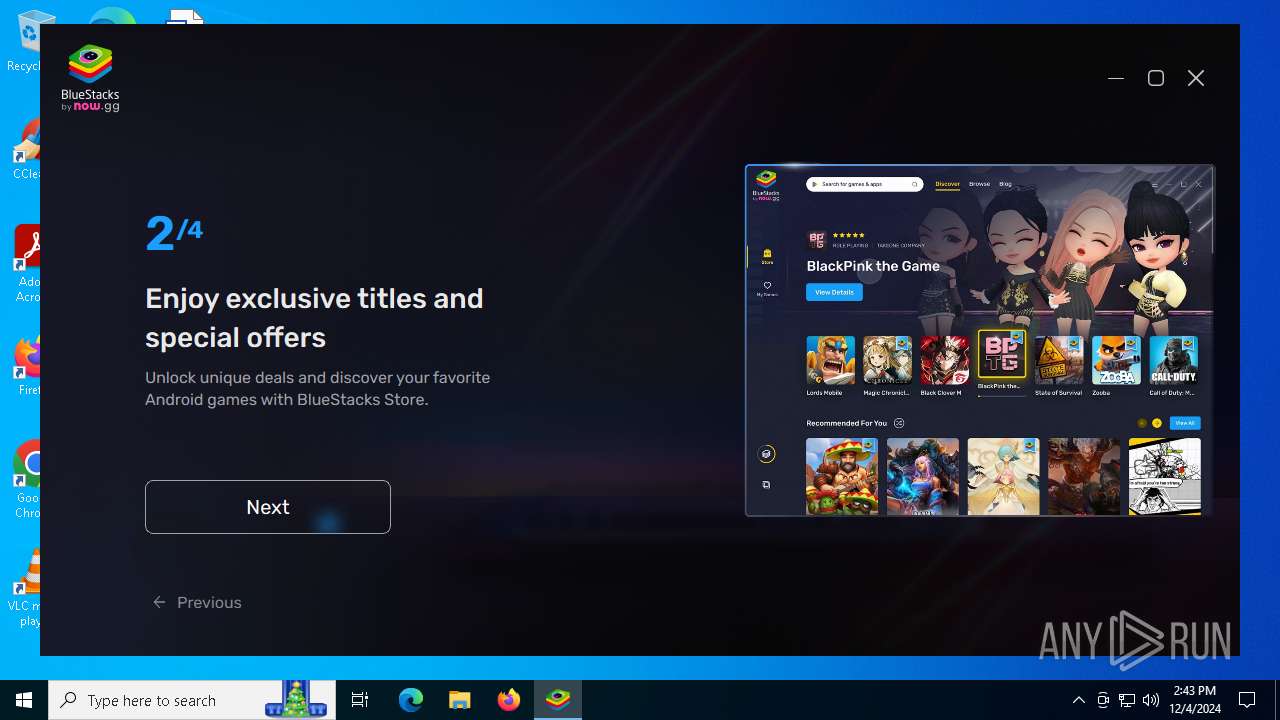Screen dimensions: 1280x720
Task: Select the Adobe Acrobat desktop icon
Action: click(x=24, y=264)
